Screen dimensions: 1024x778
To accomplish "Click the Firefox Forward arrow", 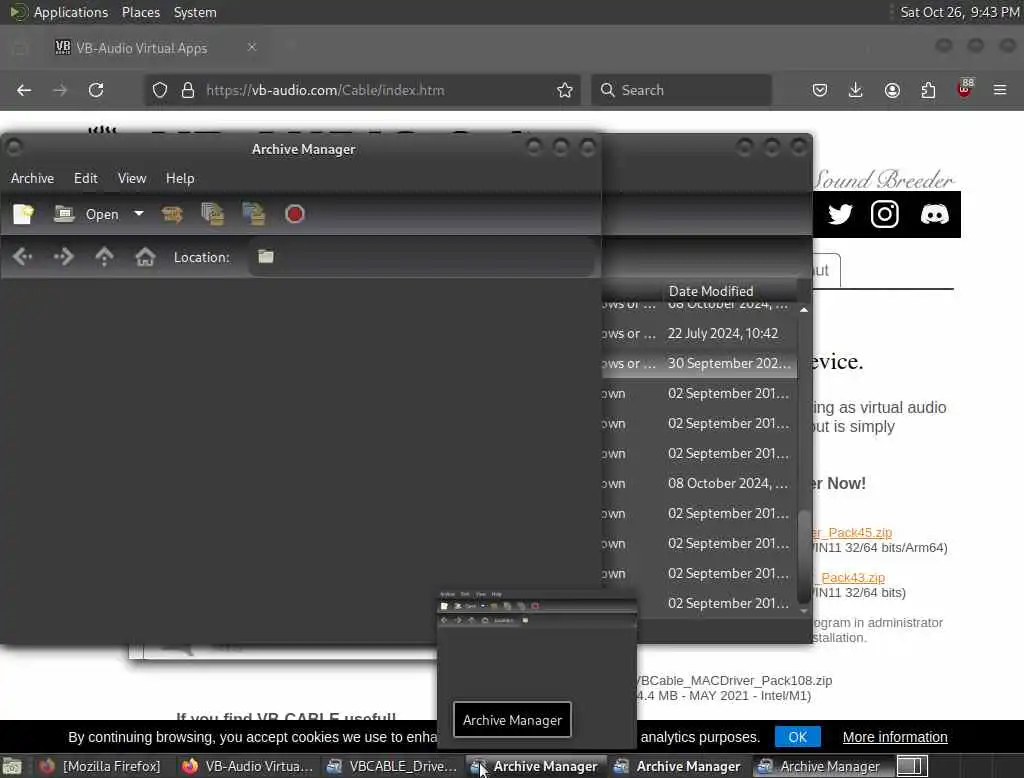I will 60,90.
